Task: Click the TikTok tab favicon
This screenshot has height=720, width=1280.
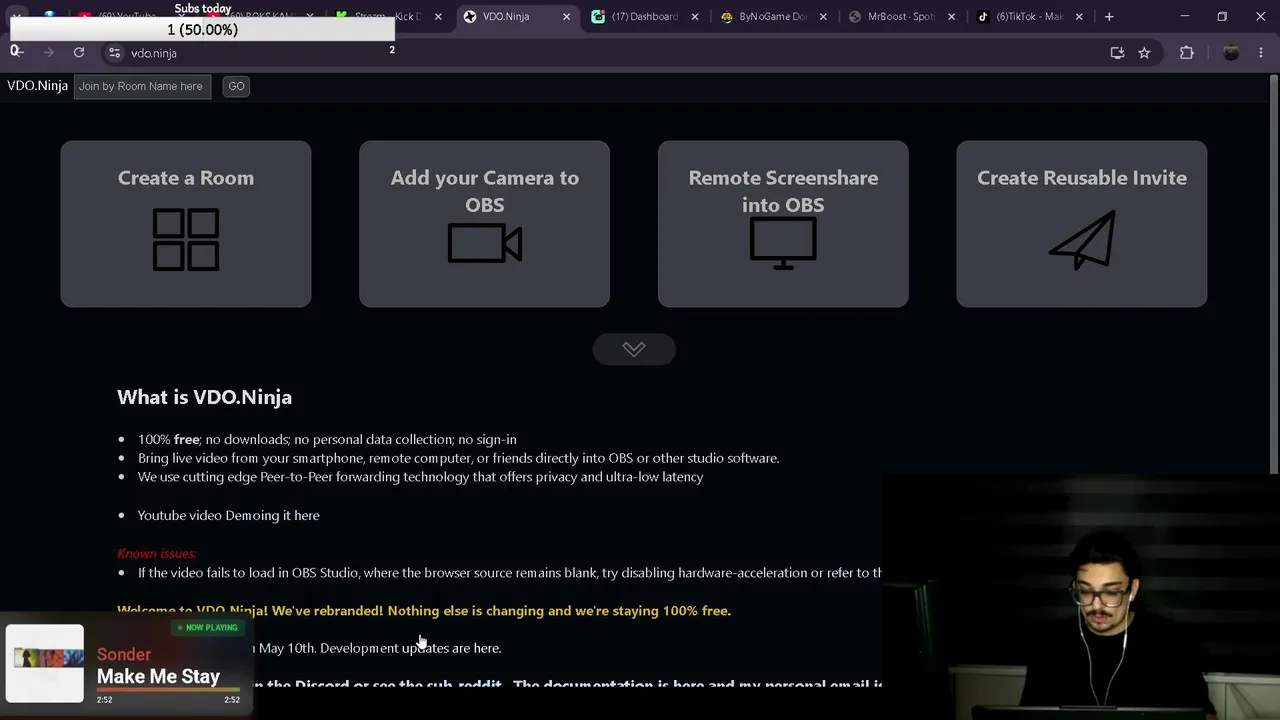Action: 983,17
